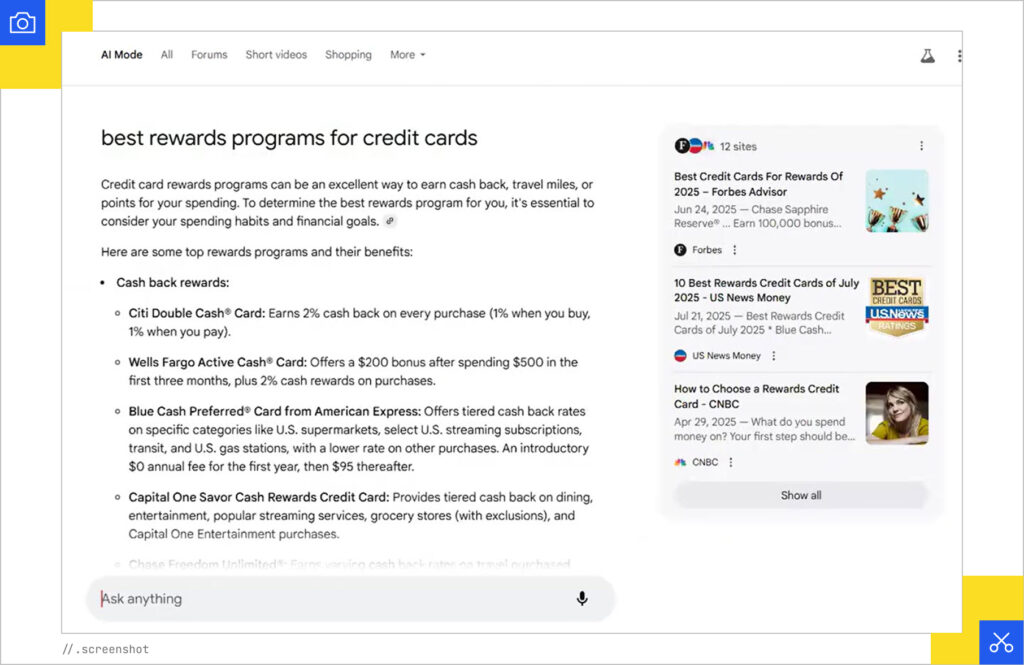This screenshot has height=665, width=1024.
Task: Open Search Labs via the flask icon
Action: click(927, 55)
